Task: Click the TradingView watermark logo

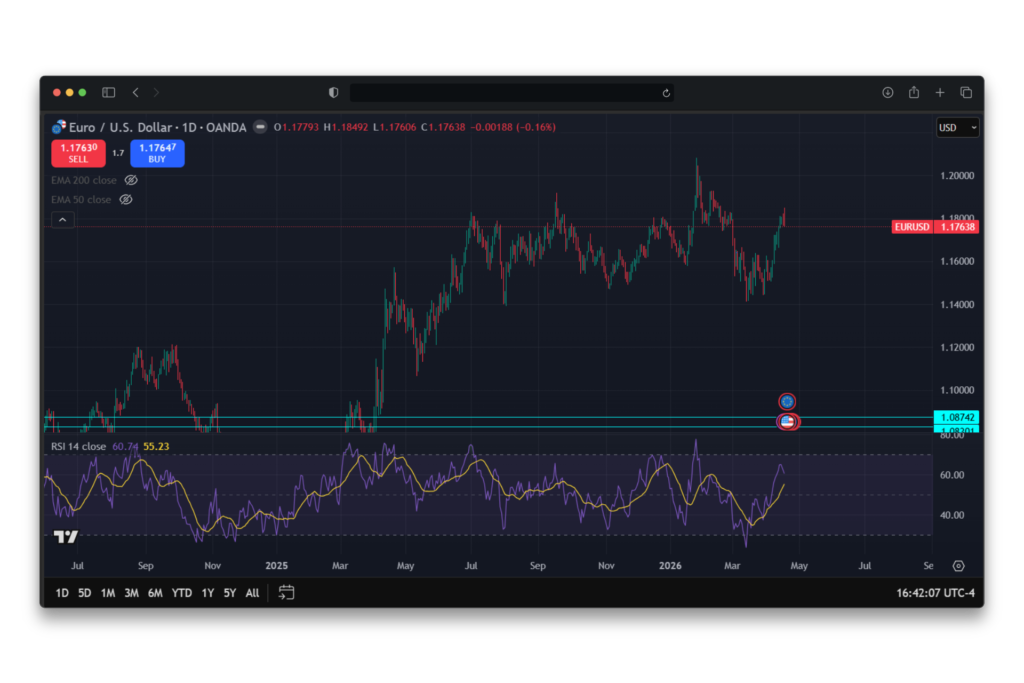Action: pos(65,536)
